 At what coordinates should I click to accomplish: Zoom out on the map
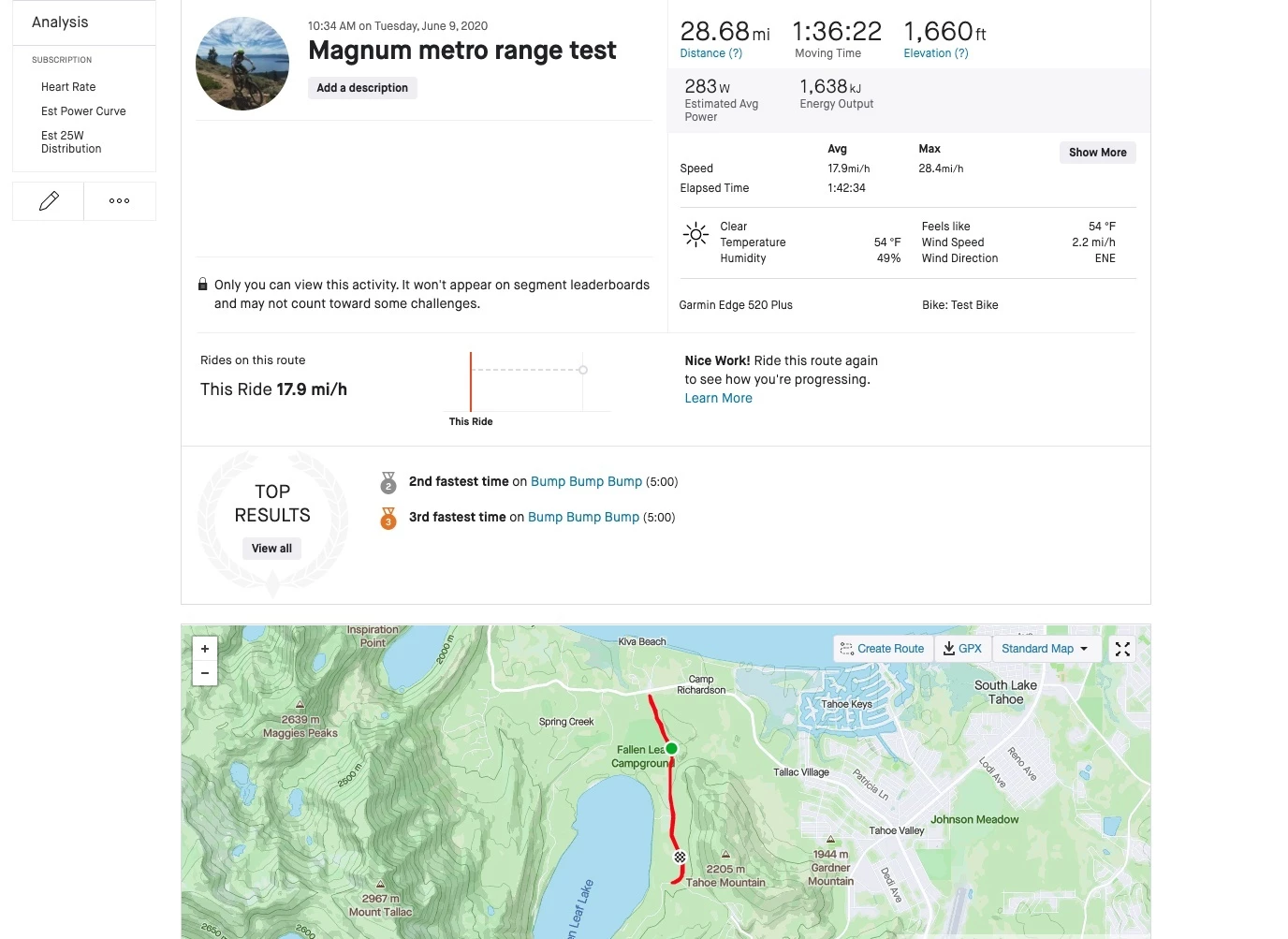click(205, 673)
